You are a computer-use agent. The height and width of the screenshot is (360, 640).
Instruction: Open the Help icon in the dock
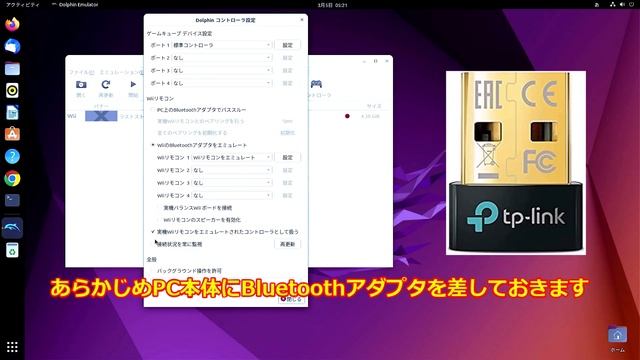click(12, 156)
